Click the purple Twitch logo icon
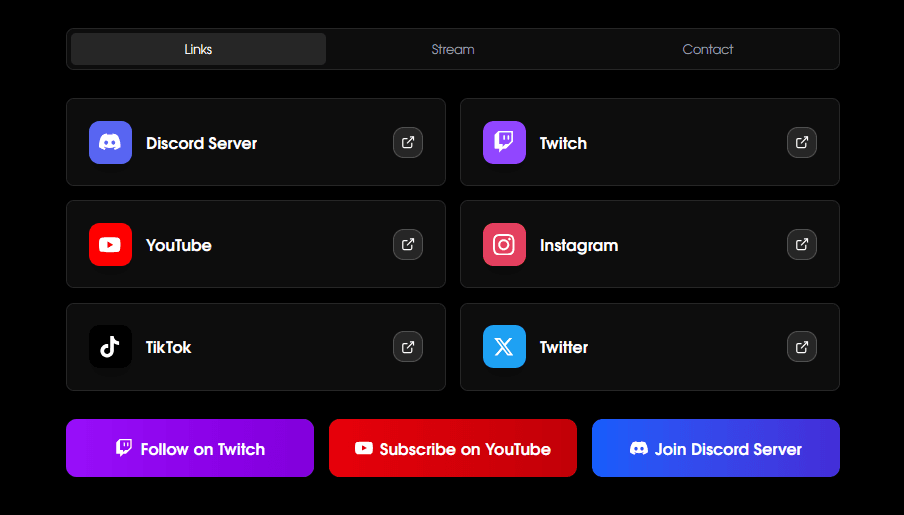The height and width of the screenshot is (515, 904). point(504,142)
